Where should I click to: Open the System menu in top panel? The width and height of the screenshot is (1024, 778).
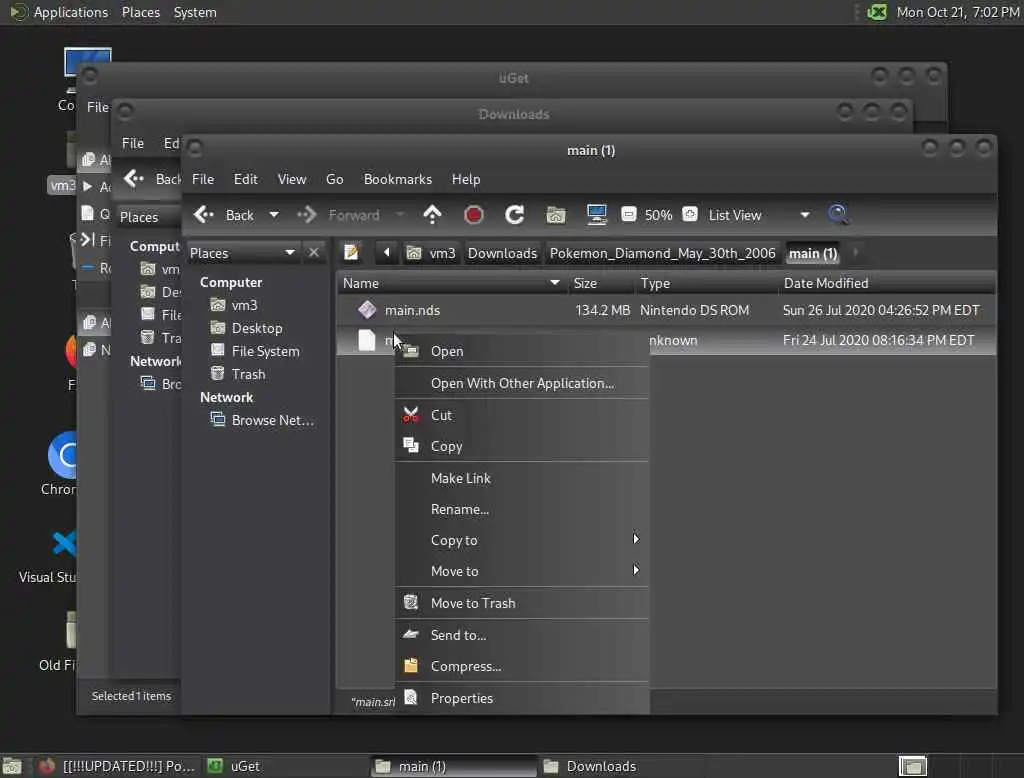[195, 12]
